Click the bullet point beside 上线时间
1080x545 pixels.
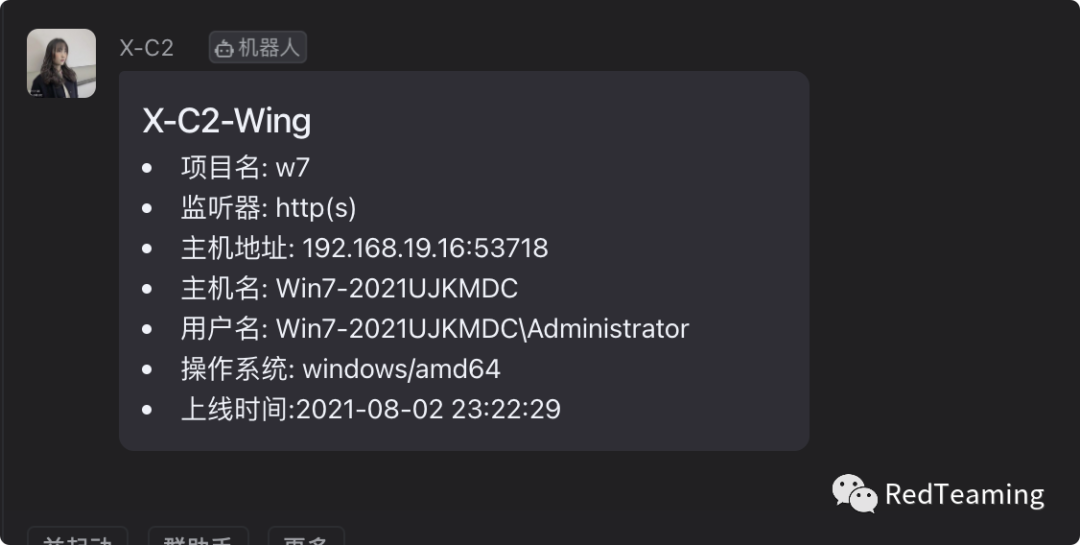coord(147,409)
